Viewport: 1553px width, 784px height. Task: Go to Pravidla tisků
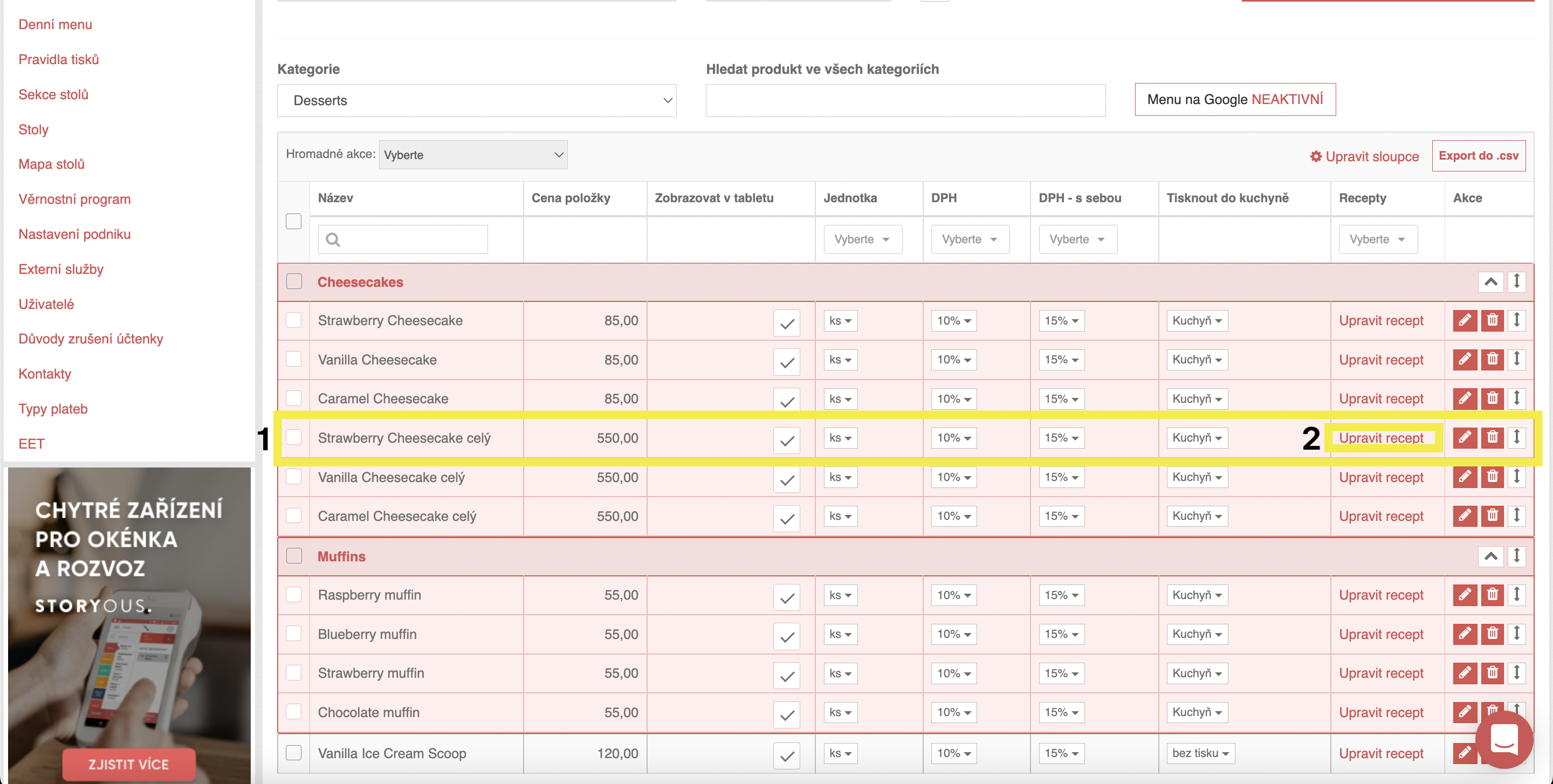click(x=58, y=59)
